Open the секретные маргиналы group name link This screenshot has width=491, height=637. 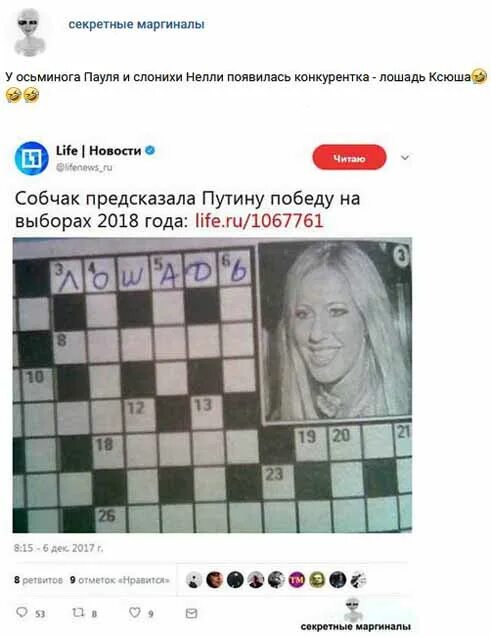(136, 24)
